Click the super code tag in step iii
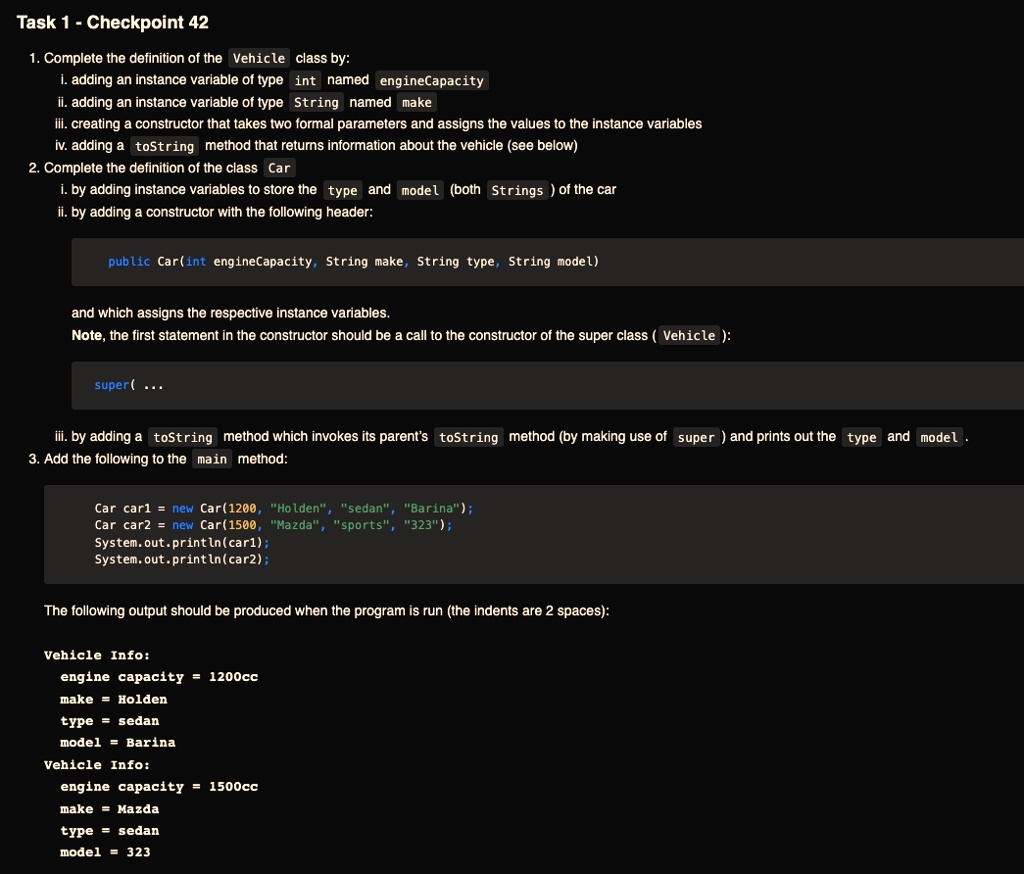 (696, 438)
